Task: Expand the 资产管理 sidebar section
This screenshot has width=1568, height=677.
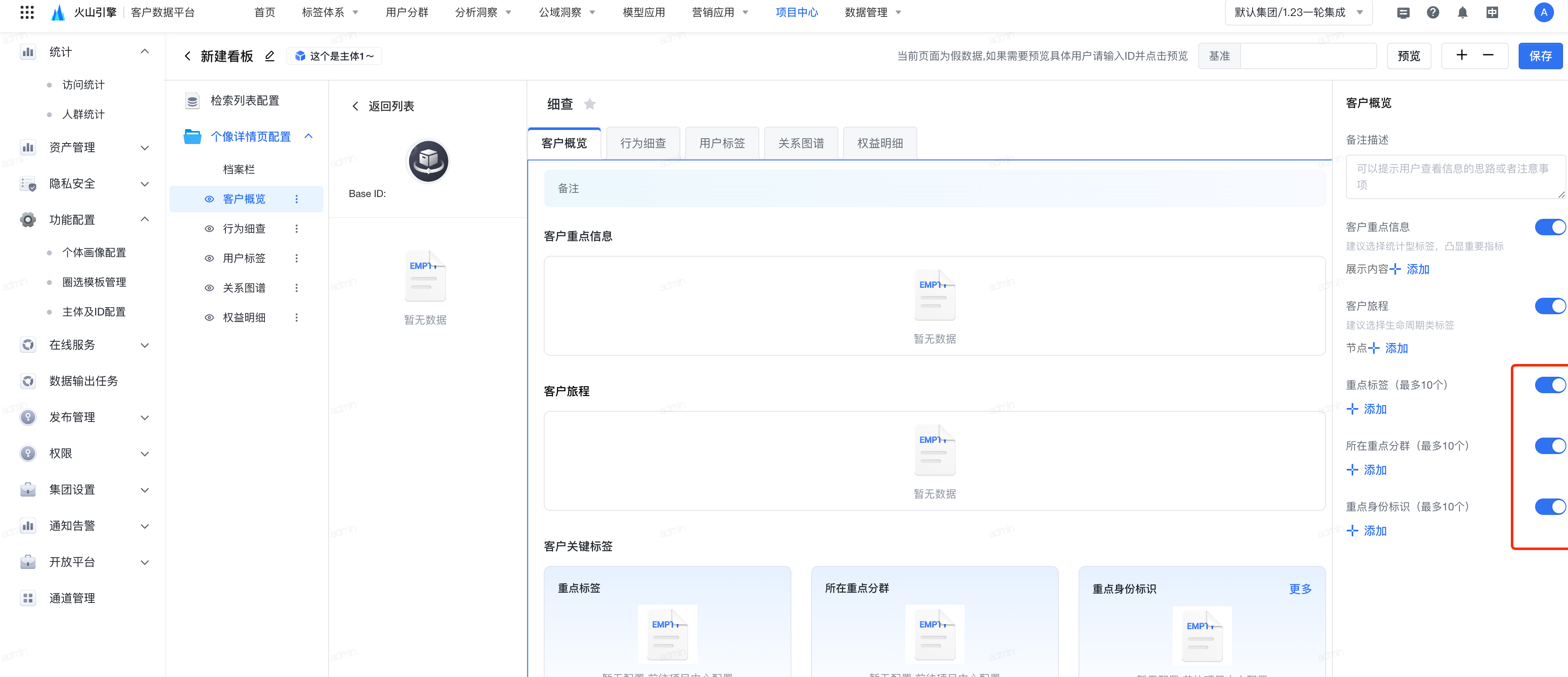Action: click(x=145, y=148)
